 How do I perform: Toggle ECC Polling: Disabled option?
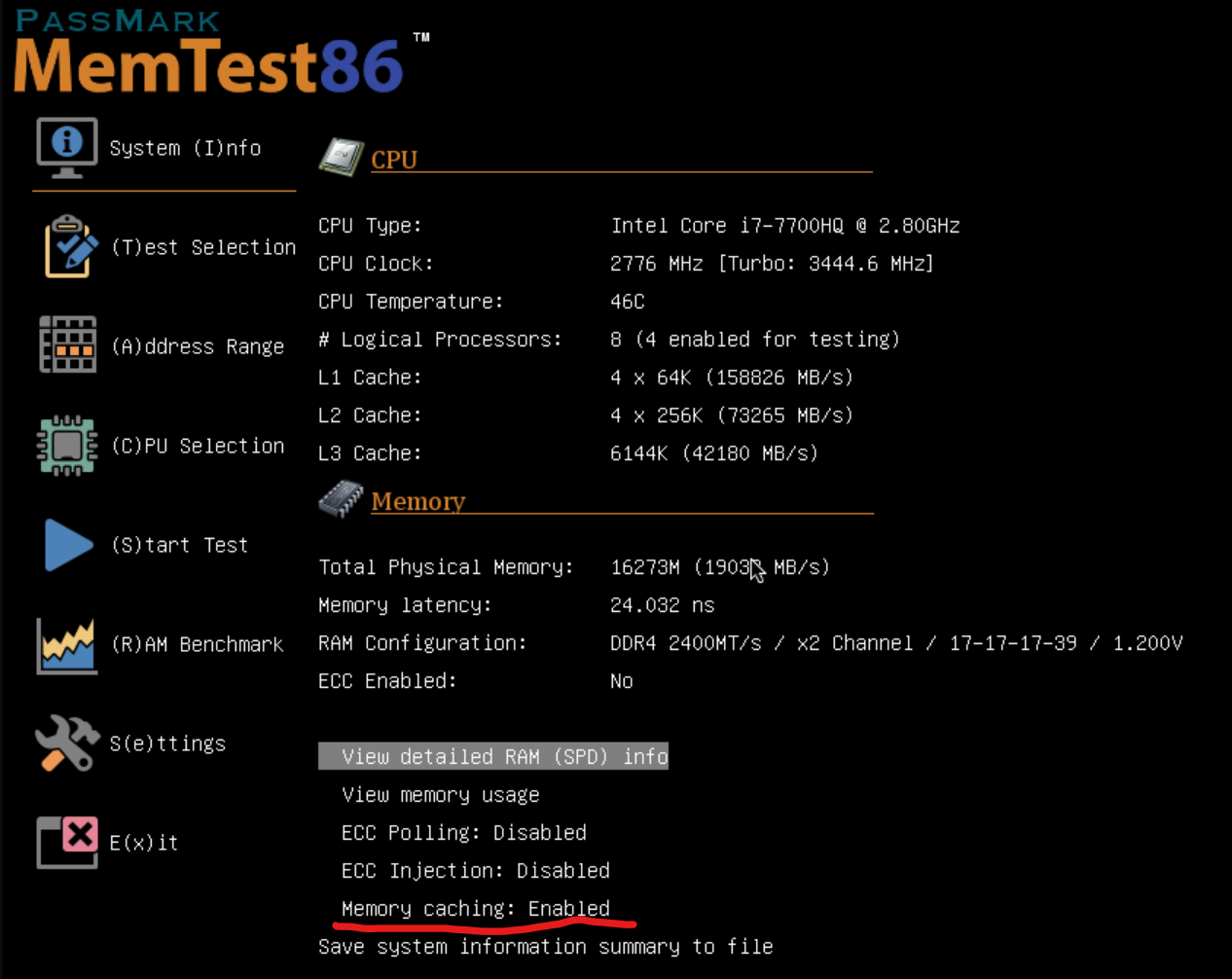464,833
